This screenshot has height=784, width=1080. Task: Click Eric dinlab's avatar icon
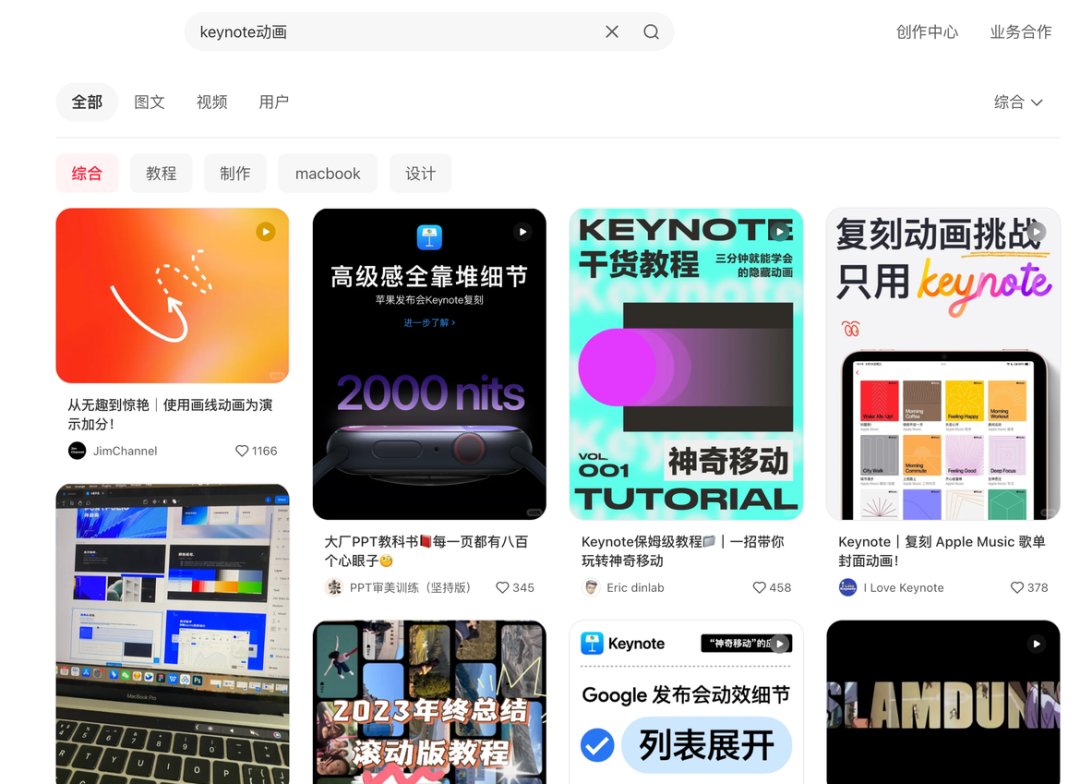pos(591,587)
